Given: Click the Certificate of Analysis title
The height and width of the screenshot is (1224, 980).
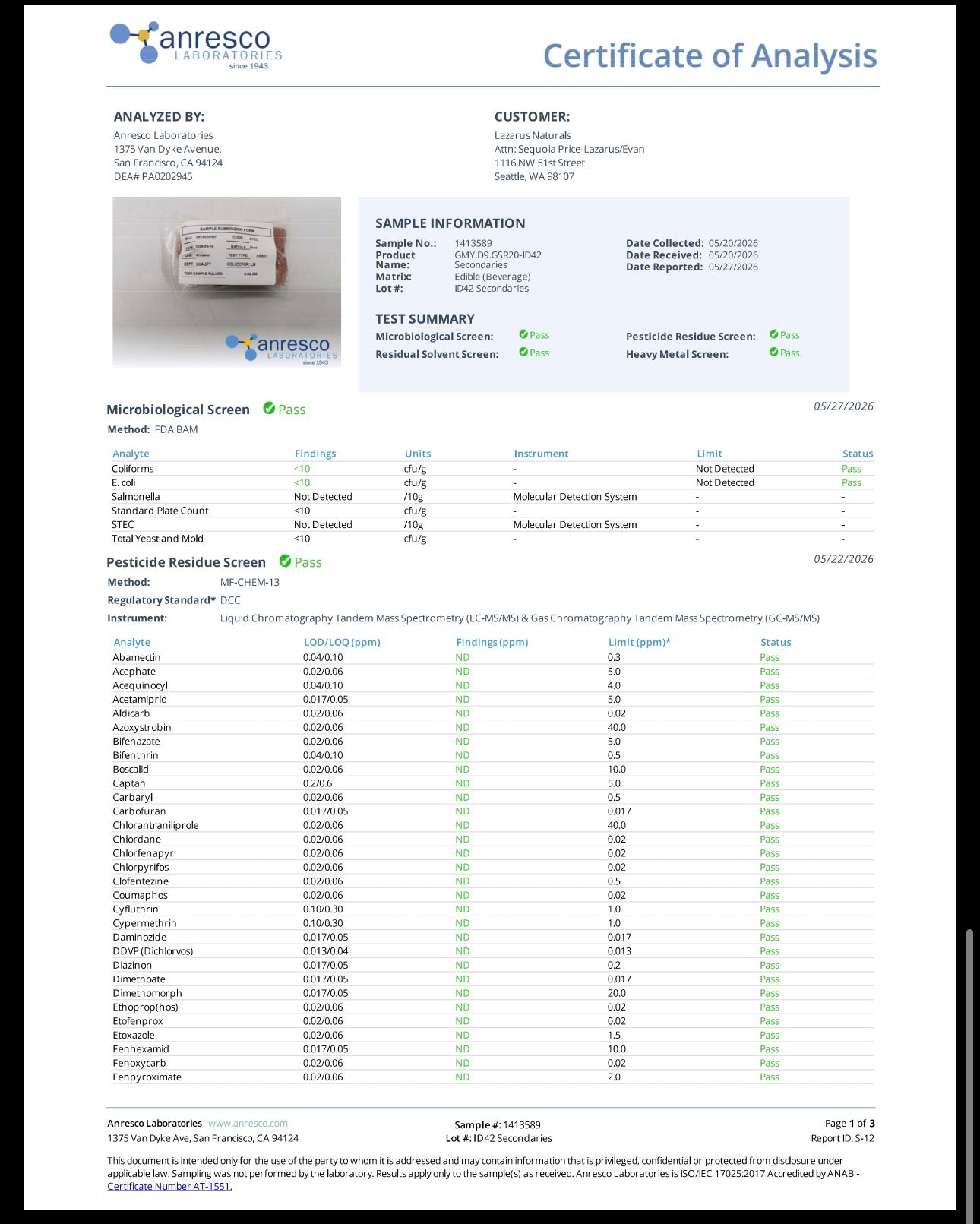Looking at the screenshot, I should click(710, 56).
